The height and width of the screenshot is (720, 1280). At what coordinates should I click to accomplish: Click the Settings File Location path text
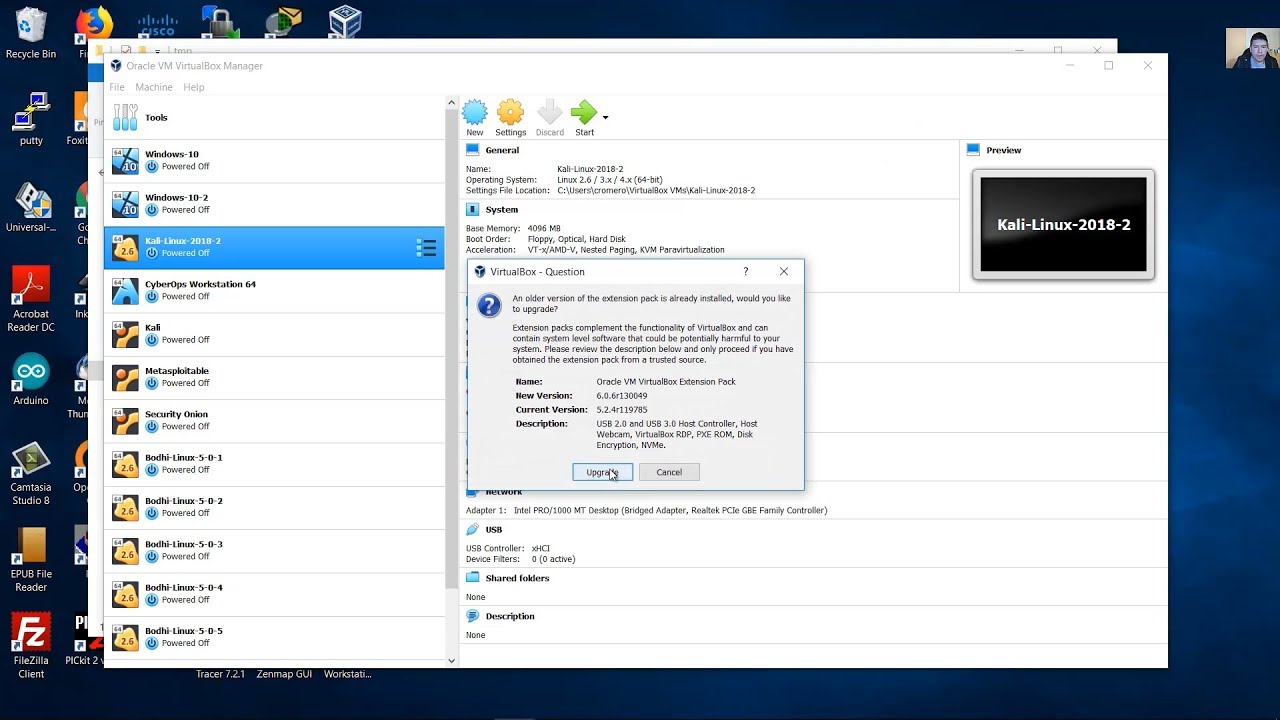tap(656, 190)
